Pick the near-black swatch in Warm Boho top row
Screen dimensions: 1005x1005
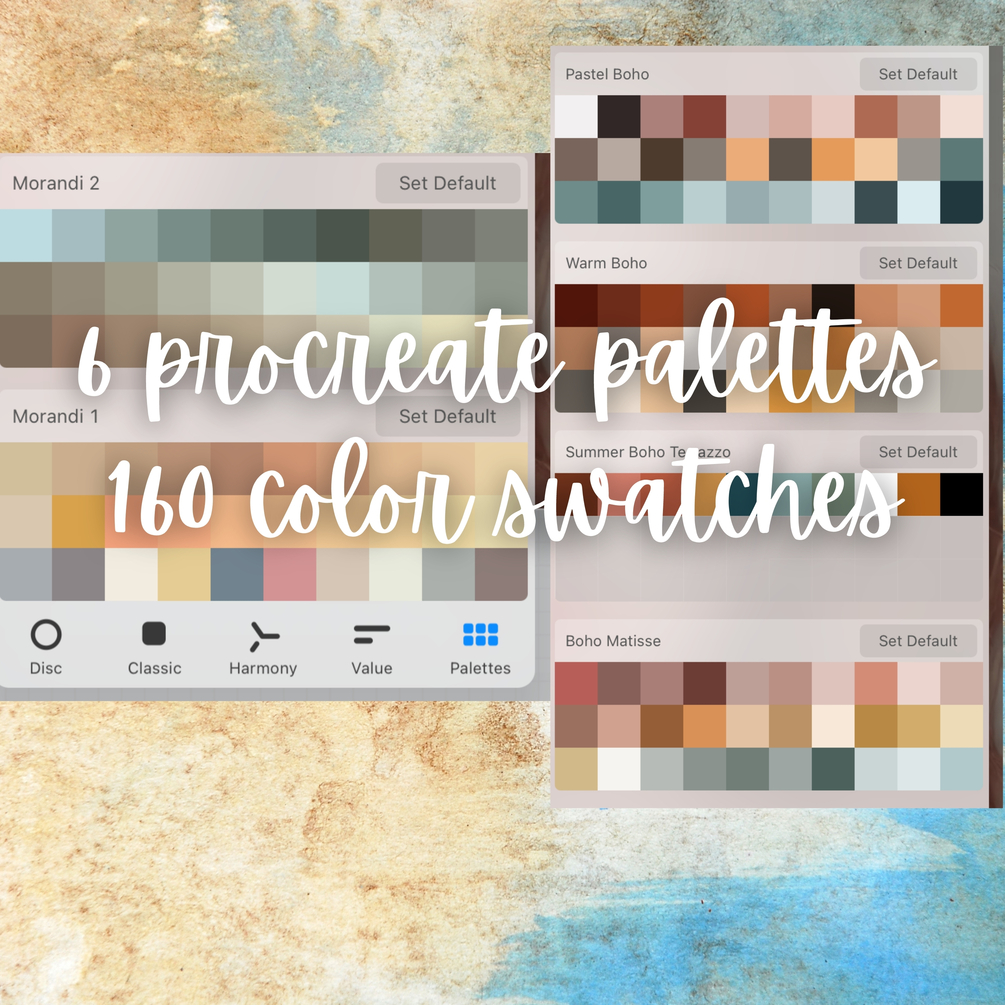[x=833, y=306]
